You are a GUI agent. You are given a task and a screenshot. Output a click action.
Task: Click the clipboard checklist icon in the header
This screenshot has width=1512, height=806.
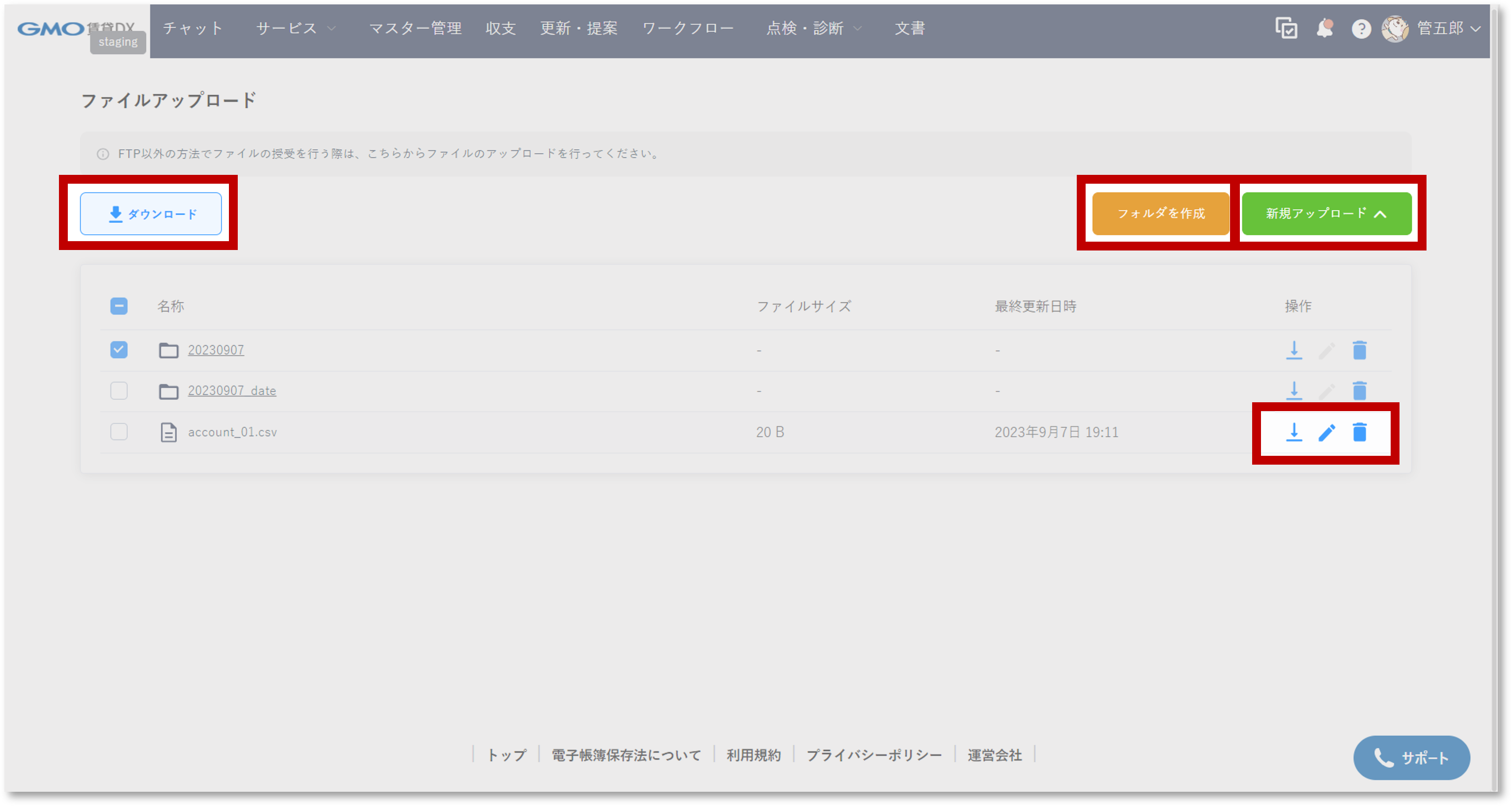point(1286,28)
